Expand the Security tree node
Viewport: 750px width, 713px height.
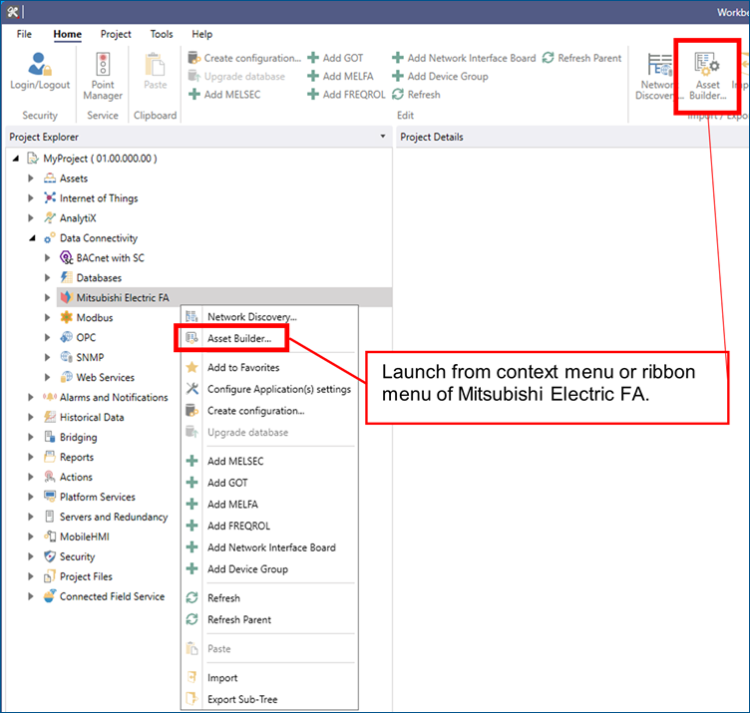tap(31, 557)
